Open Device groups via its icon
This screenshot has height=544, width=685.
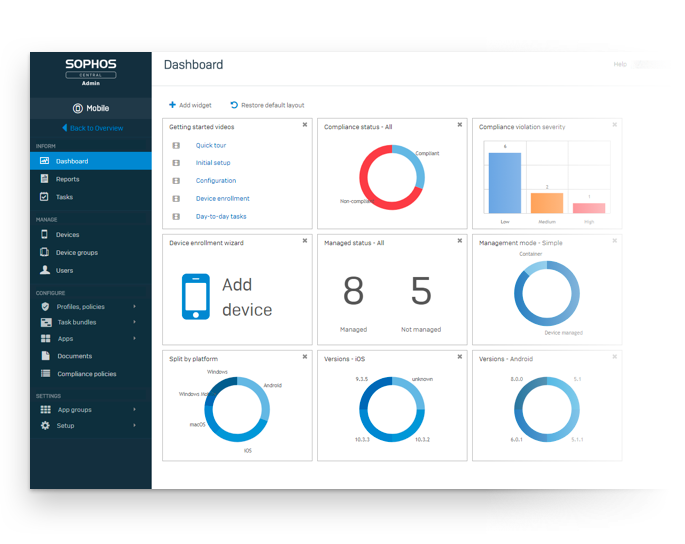click(45, 253)
